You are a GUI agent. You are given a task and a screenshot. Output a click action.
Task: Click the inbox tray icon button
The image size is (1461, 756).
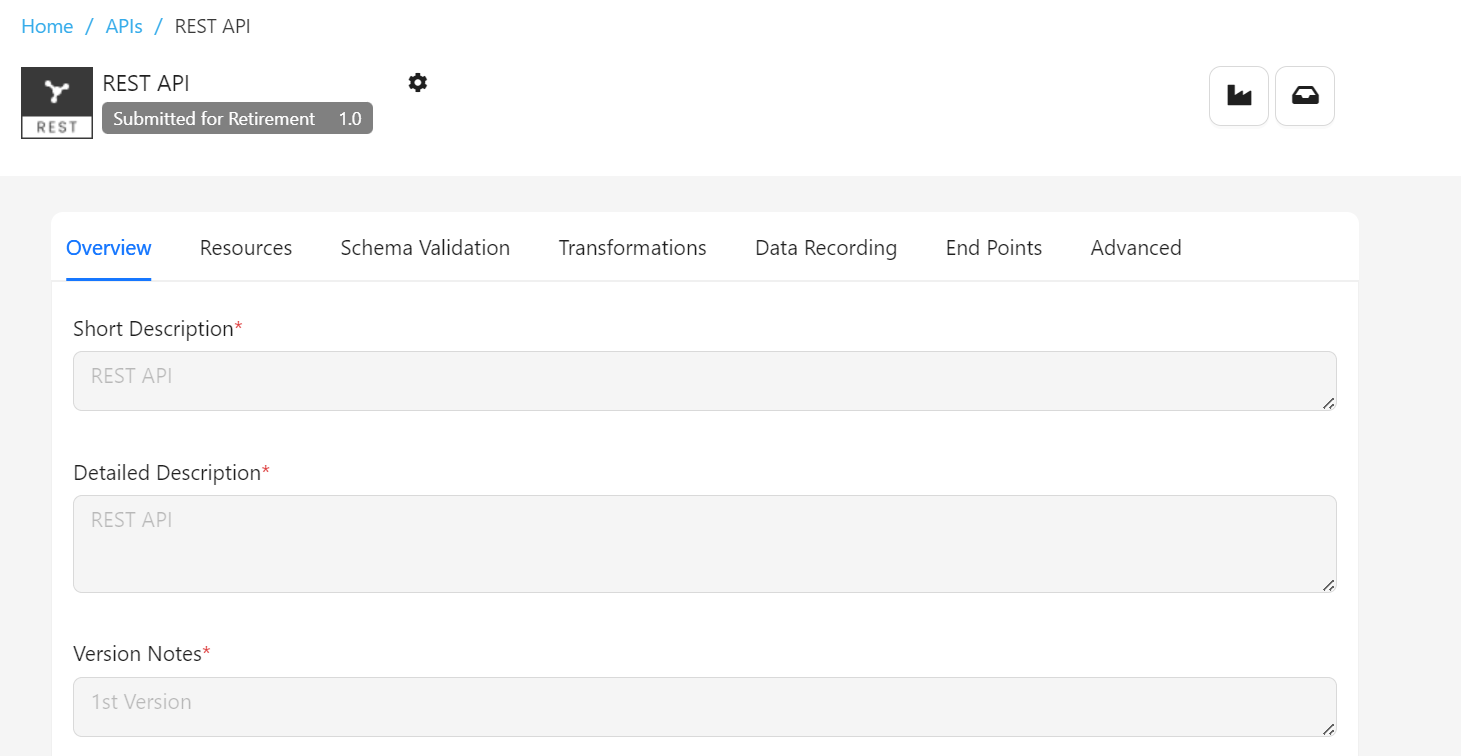tap(1305, 96)
